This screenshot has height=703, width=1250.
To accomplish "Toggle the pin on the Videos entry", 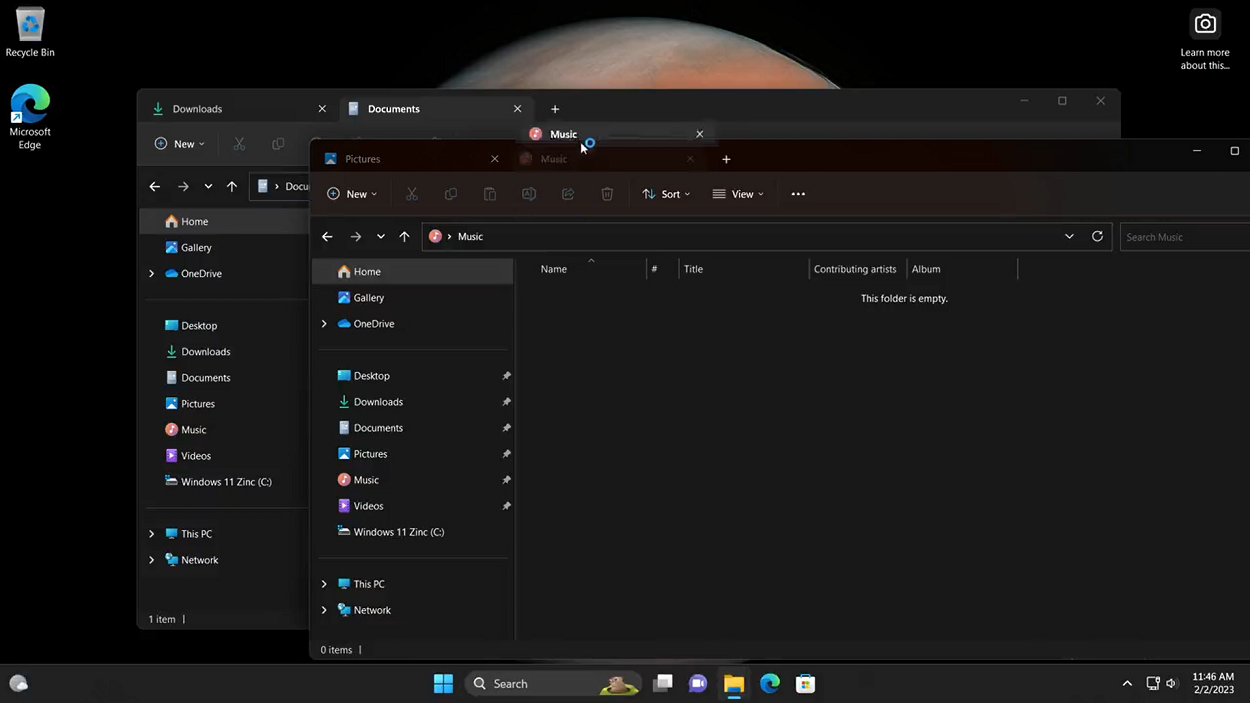I will coord(506,505).
